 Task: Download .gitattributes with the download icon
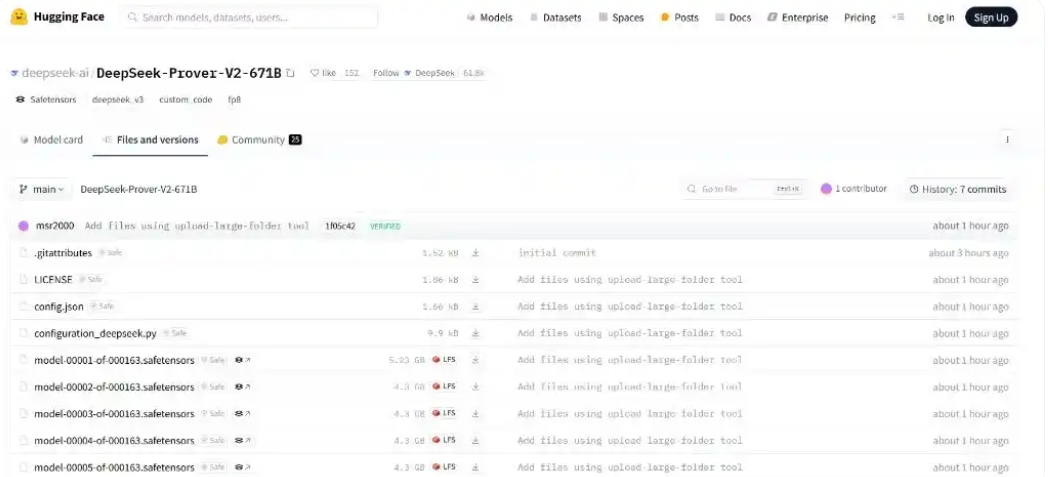475,253
